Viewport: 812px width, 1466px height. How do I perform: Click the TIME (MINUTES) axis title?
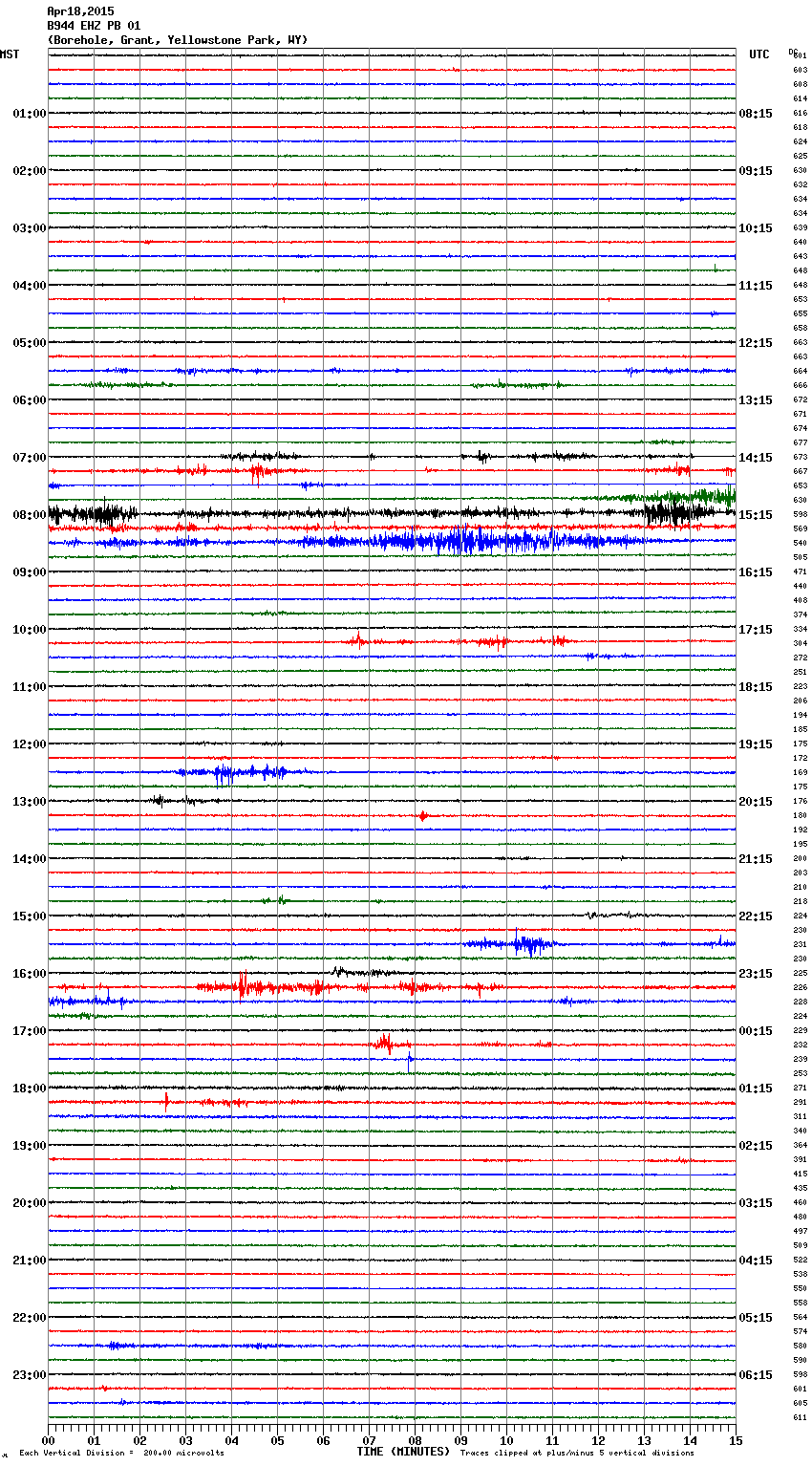pos(403,1452)
